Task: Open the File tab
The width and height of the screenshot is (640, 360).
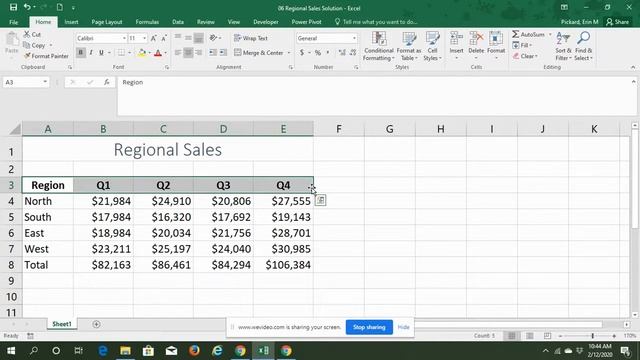Action: (13, 22)
